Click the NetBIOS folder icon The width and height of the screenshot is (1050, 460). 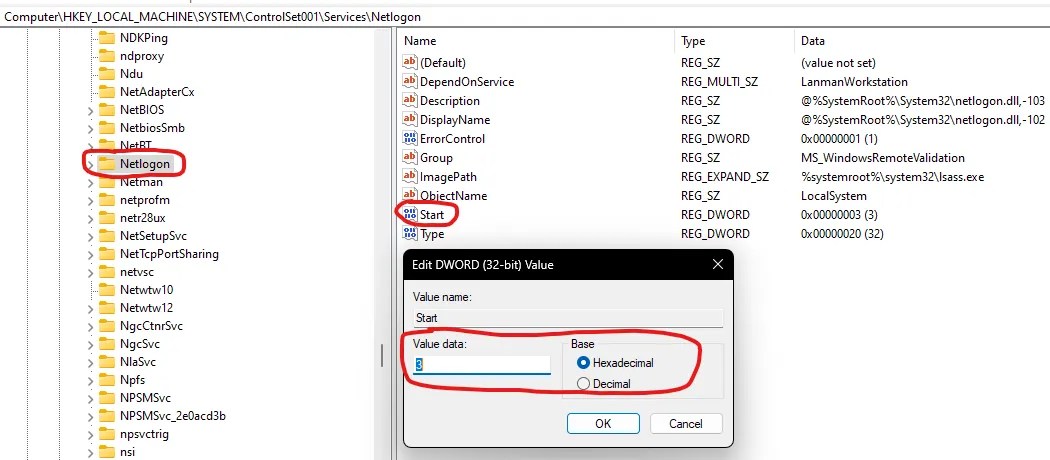point(107,110)
